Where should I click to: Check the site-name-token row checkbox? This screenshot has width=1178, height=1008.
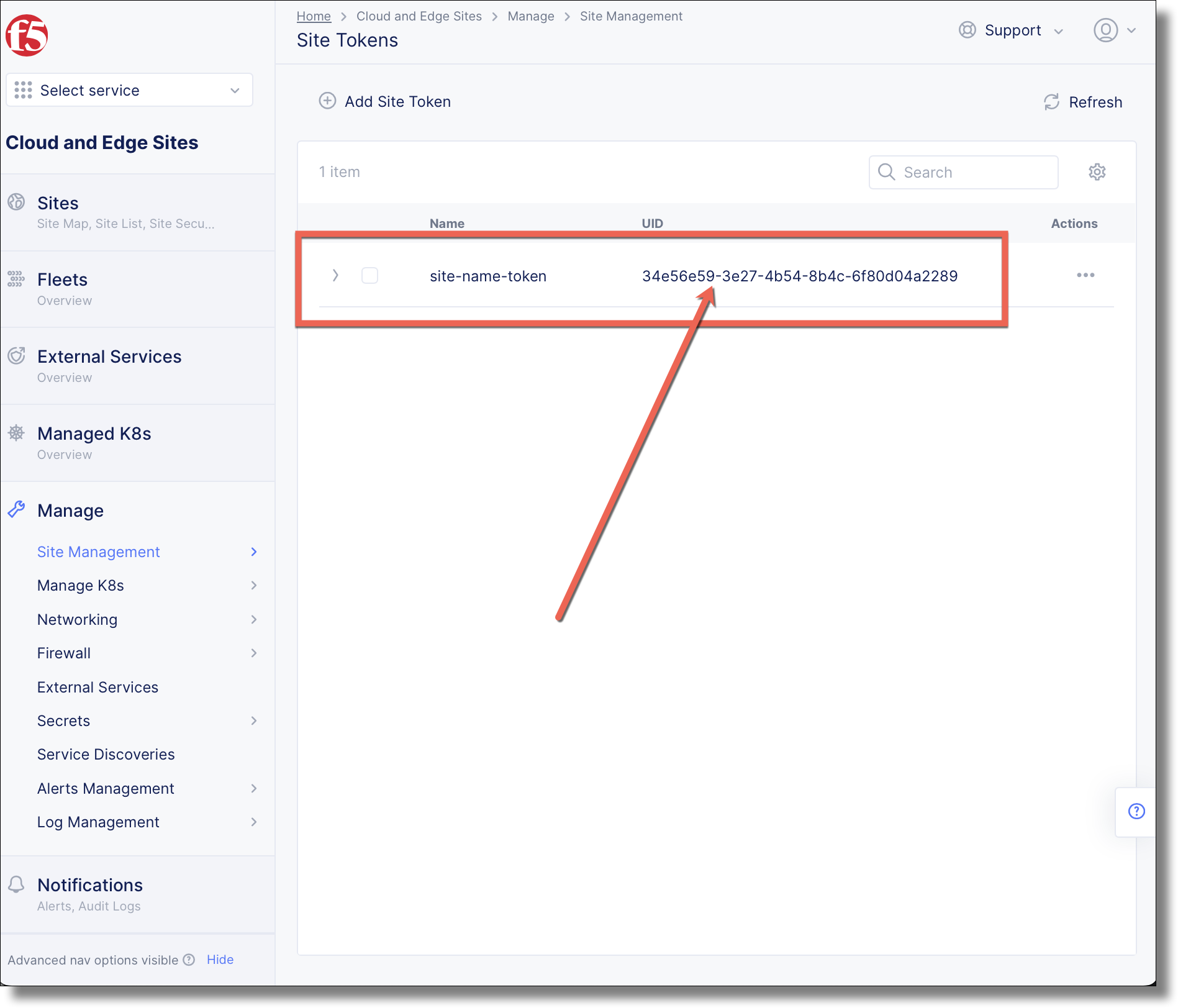[x=369, y=275]
